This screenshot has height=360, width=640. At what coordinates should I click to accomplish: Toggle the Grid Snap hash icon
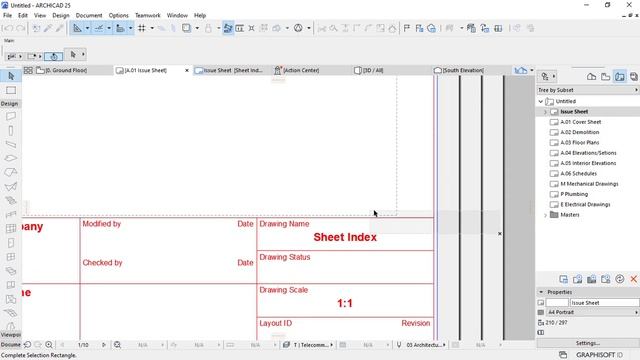142,28
